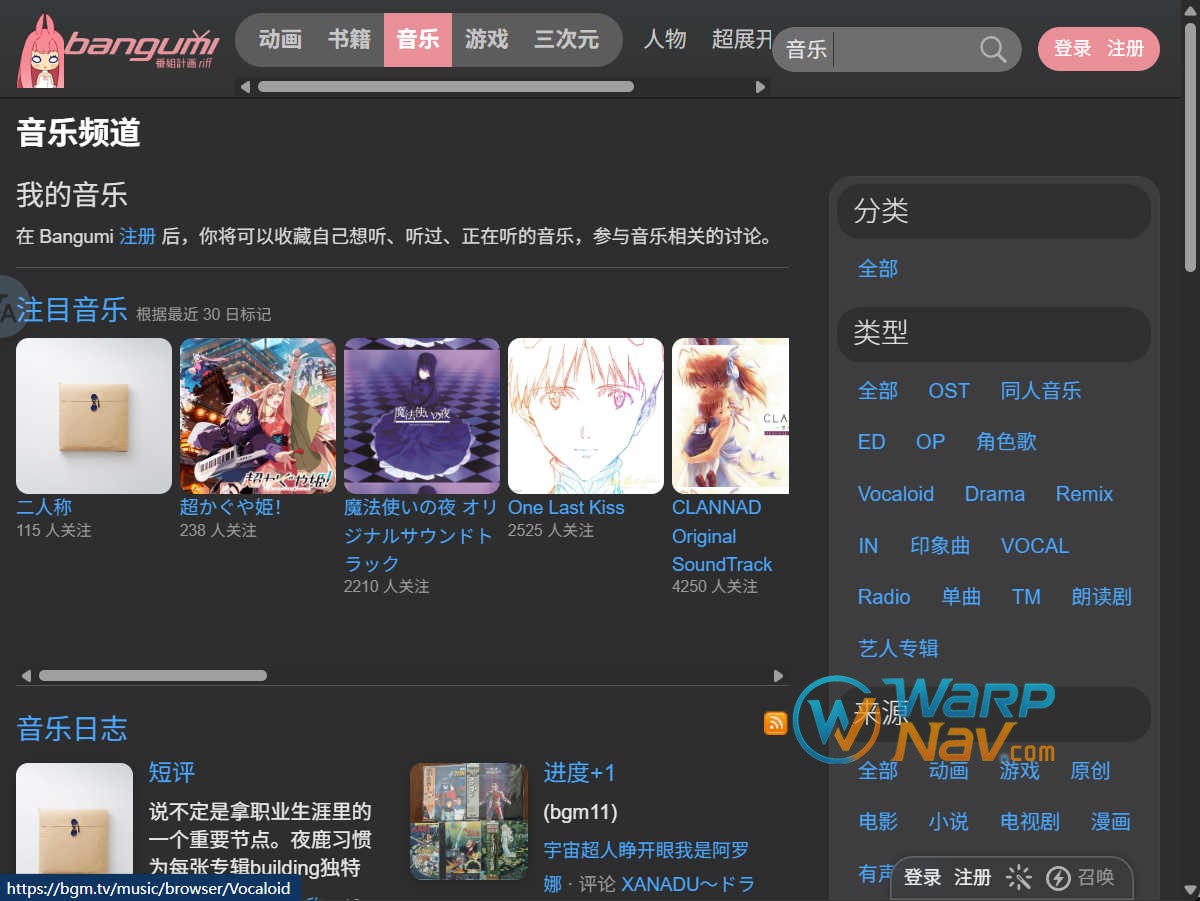Open the orange RSS feed icon
This screenshot has height=901, width=1200.
point(775,723)
